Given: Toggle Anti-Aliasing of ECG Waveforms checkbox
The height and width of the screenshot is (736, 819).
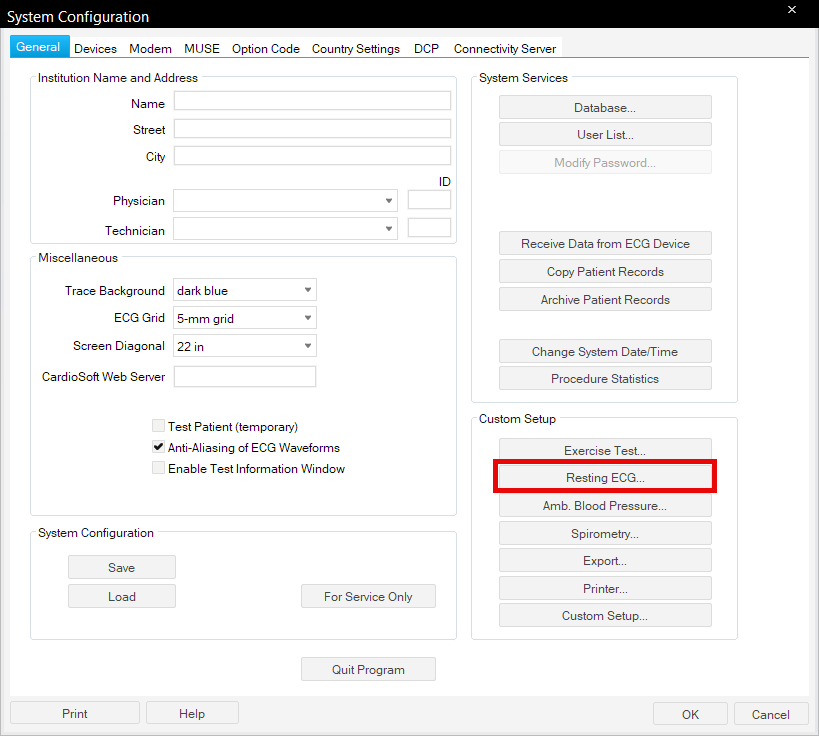Looking at the screenshot, I should 158,448.
